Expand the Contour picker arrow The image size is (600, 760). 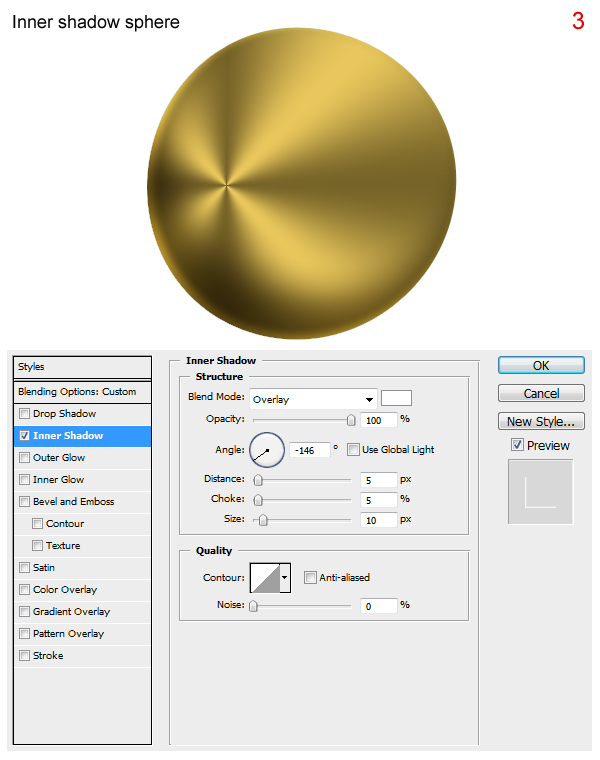285,577
